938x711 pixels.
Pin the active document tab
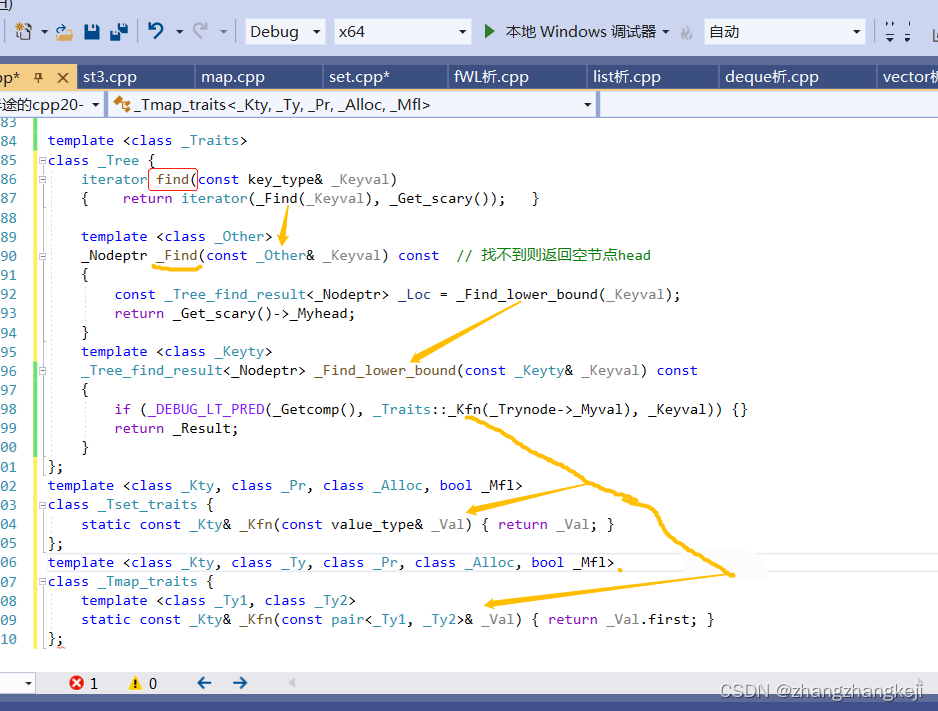point(38,77)
